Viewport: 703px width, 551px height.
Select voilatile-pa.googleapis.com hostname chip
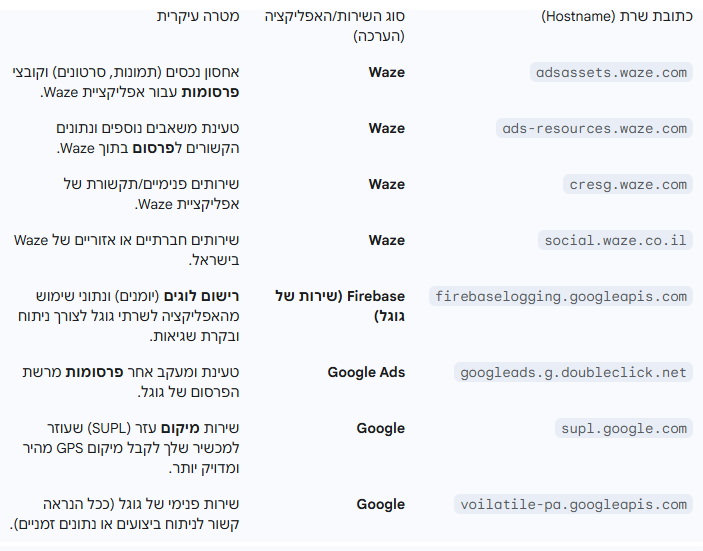coord(574,504)
